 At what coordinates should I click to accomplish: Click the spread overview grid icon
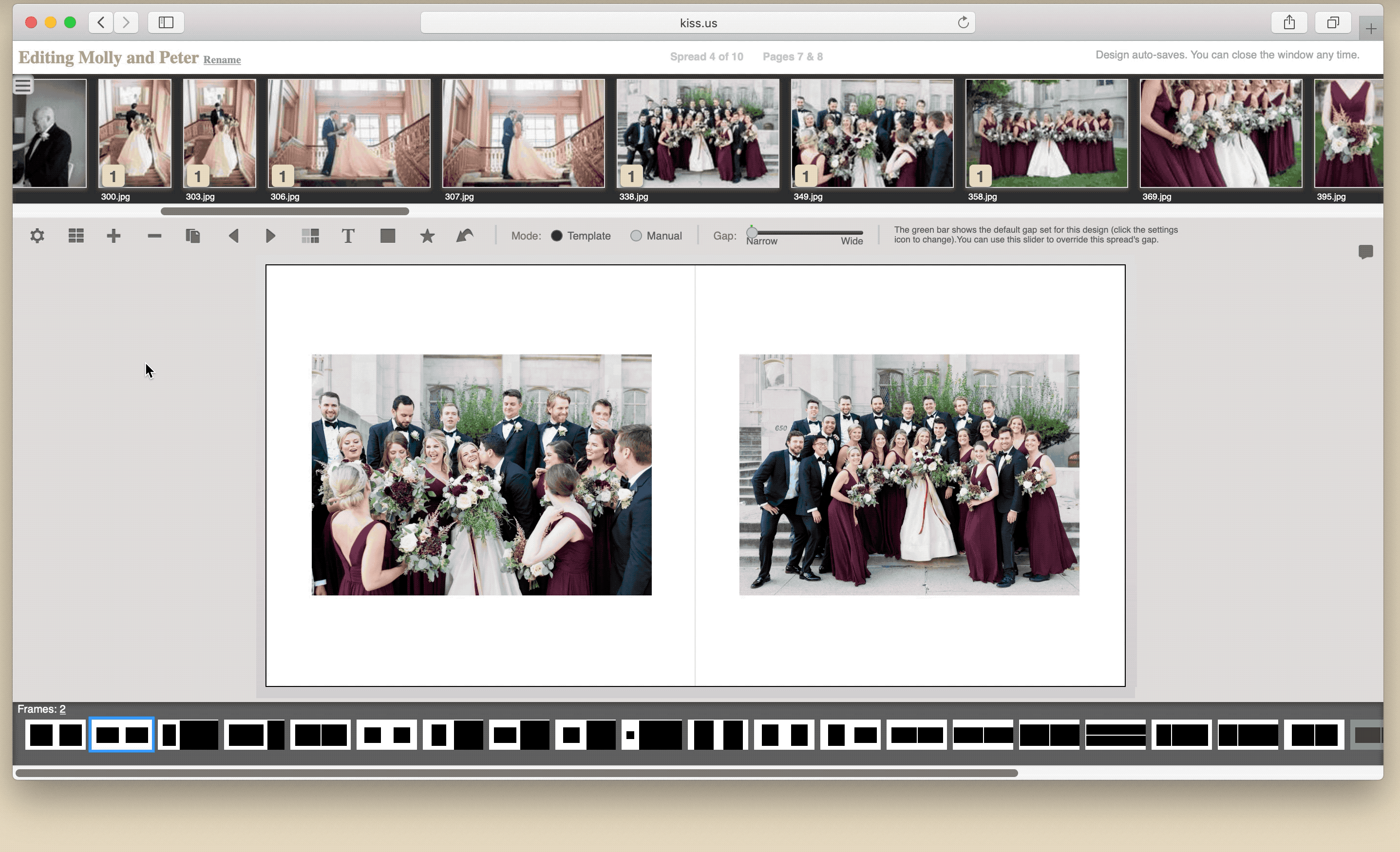[x=76, y=236]
